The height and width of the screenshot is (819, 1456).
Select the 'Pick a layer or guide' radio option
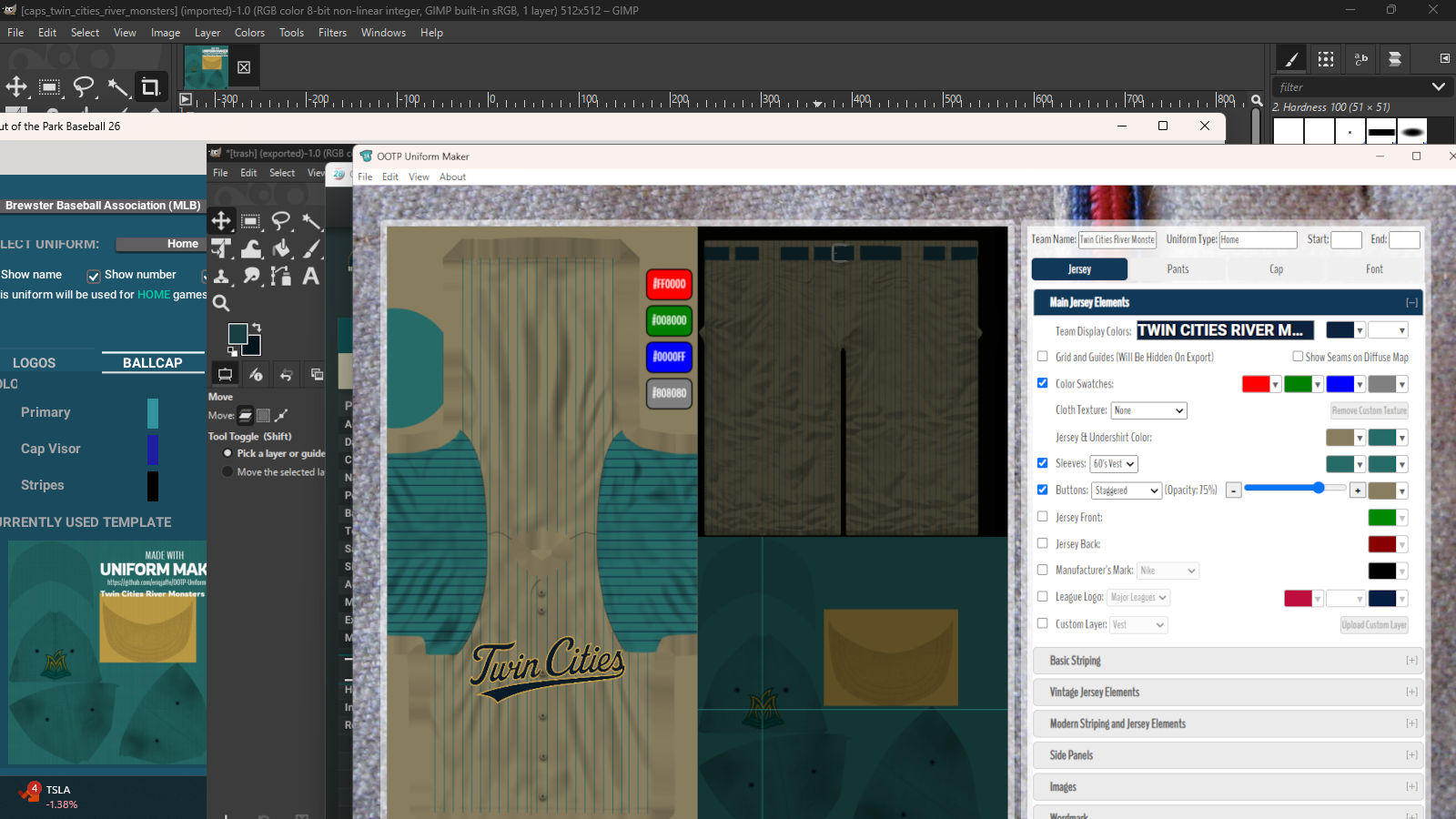(x=227, y=453)
